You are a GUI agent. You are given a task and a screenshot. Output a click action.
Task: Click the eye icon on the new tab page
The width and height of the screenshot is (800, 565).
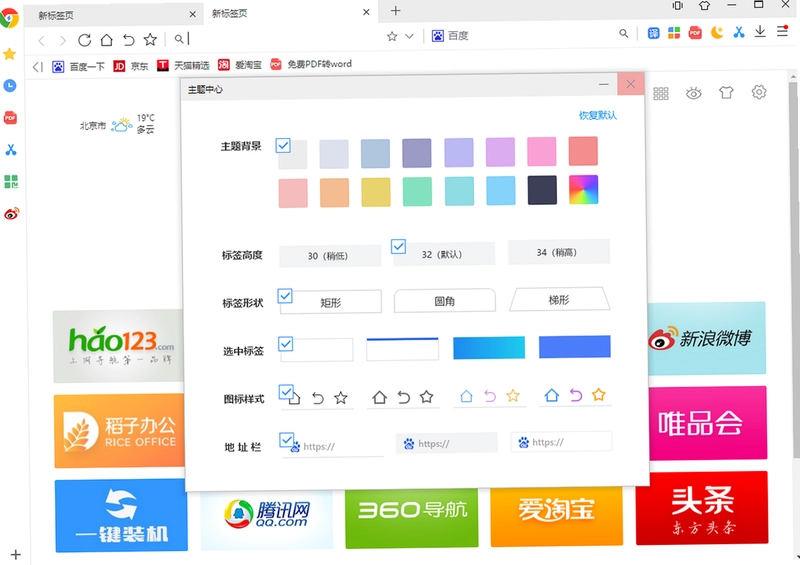tap(693, 93)
